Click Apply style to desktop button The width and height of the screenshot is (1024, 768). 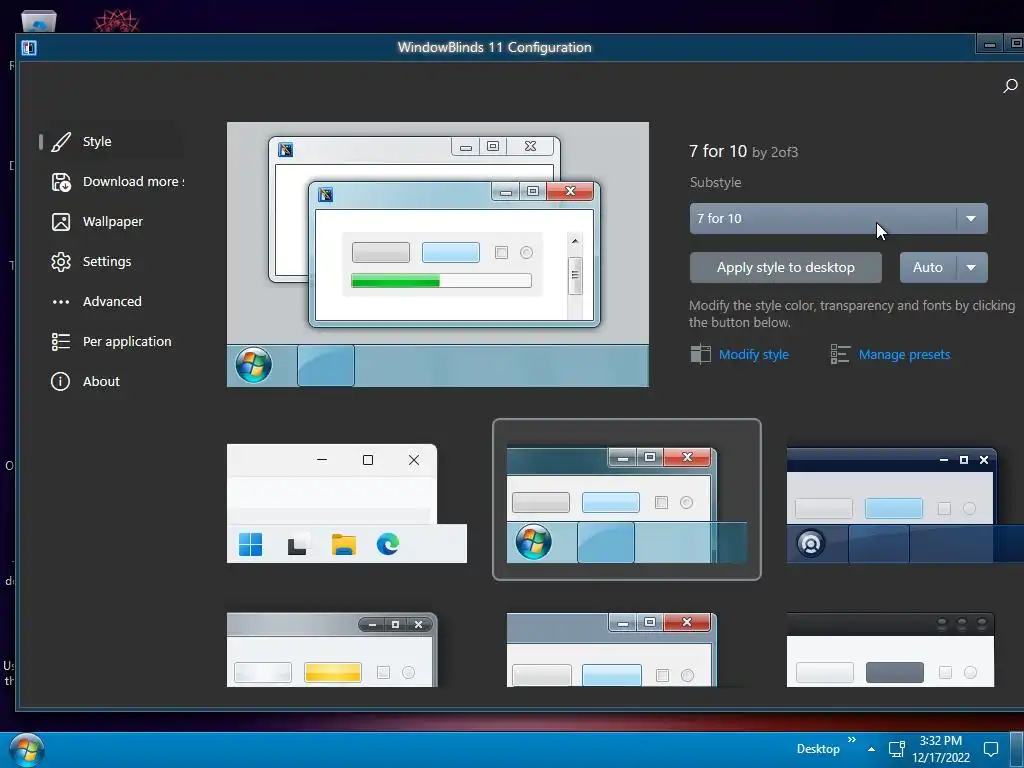pyautogui.click(x=786, y=268)
